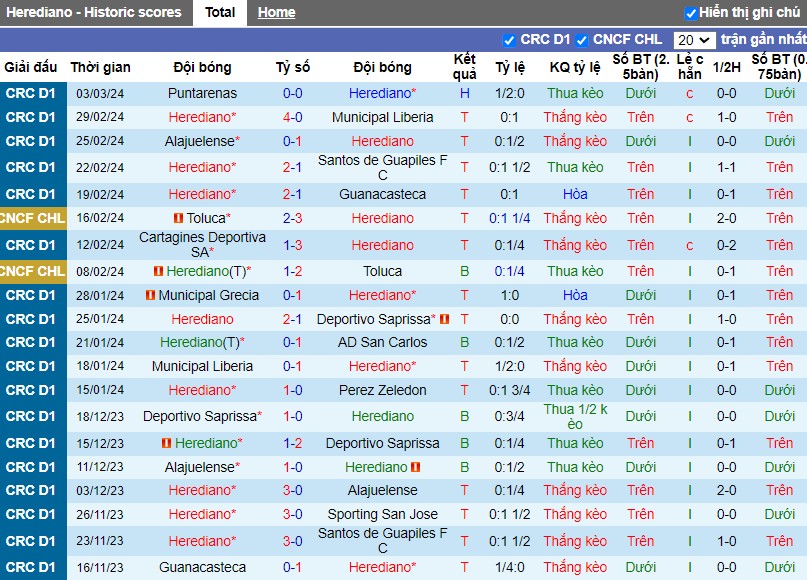Click the Herediano - Historic scores title
807x580 pixels.
94,12
